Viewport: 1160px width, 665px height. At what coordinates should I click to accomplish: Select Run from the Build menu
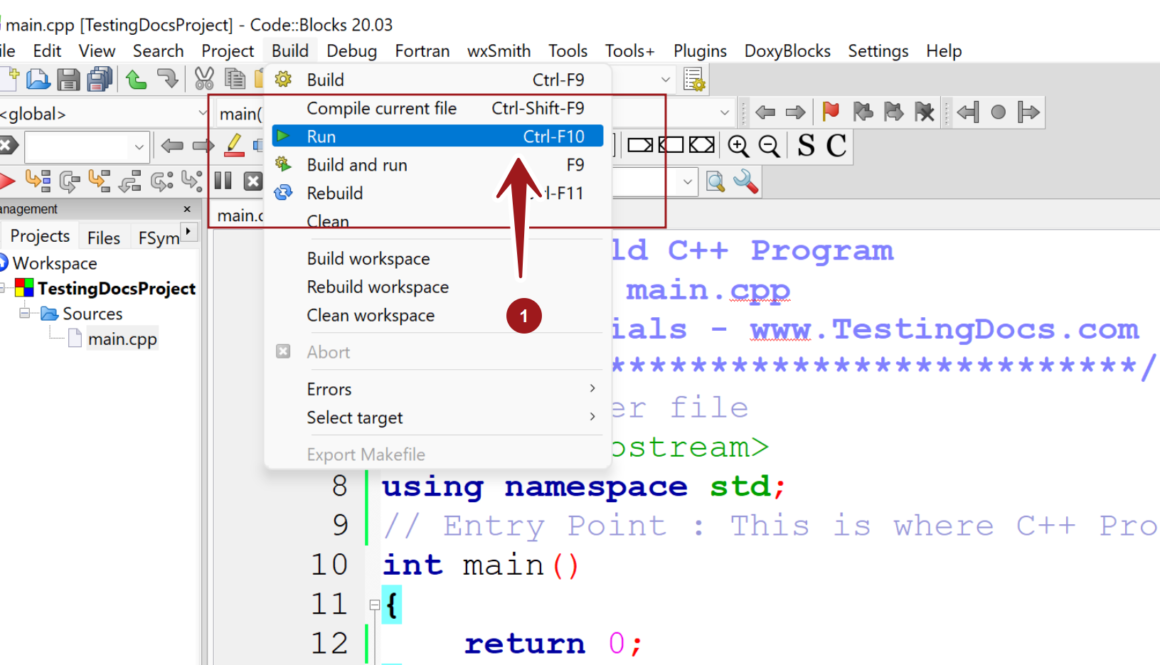(437, 136)
